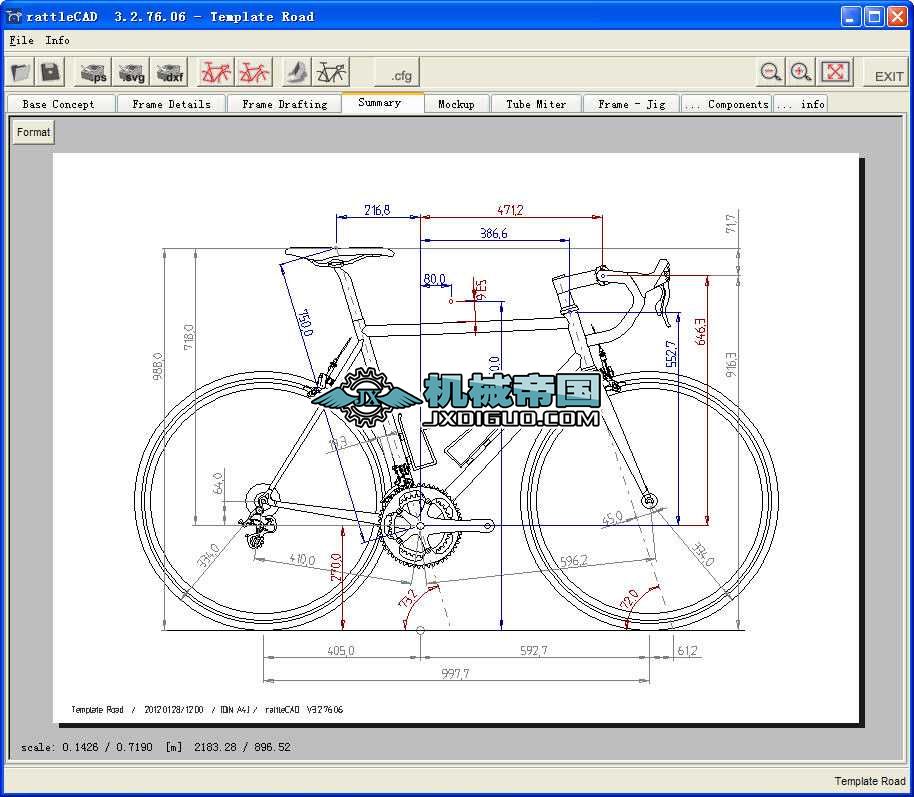The width and height of the screenshot is (914, 797).
Task: Click the 471,2 dimension at top
Action: pyautogui.click(x=510, y=210)
